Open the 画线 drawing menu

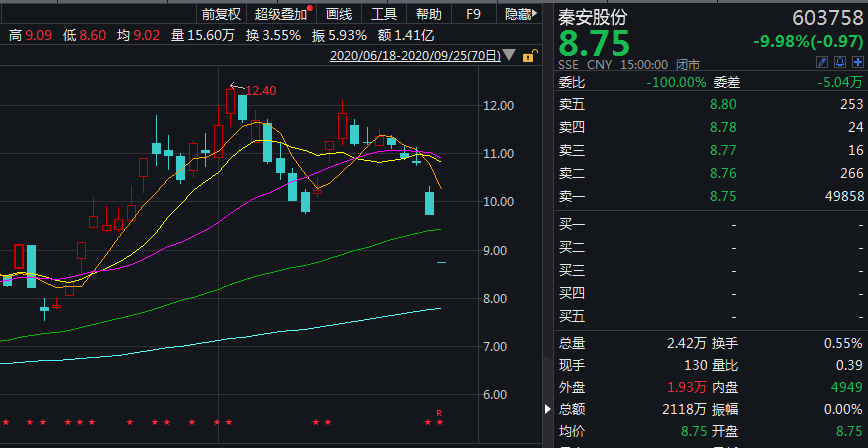point(339,14)
